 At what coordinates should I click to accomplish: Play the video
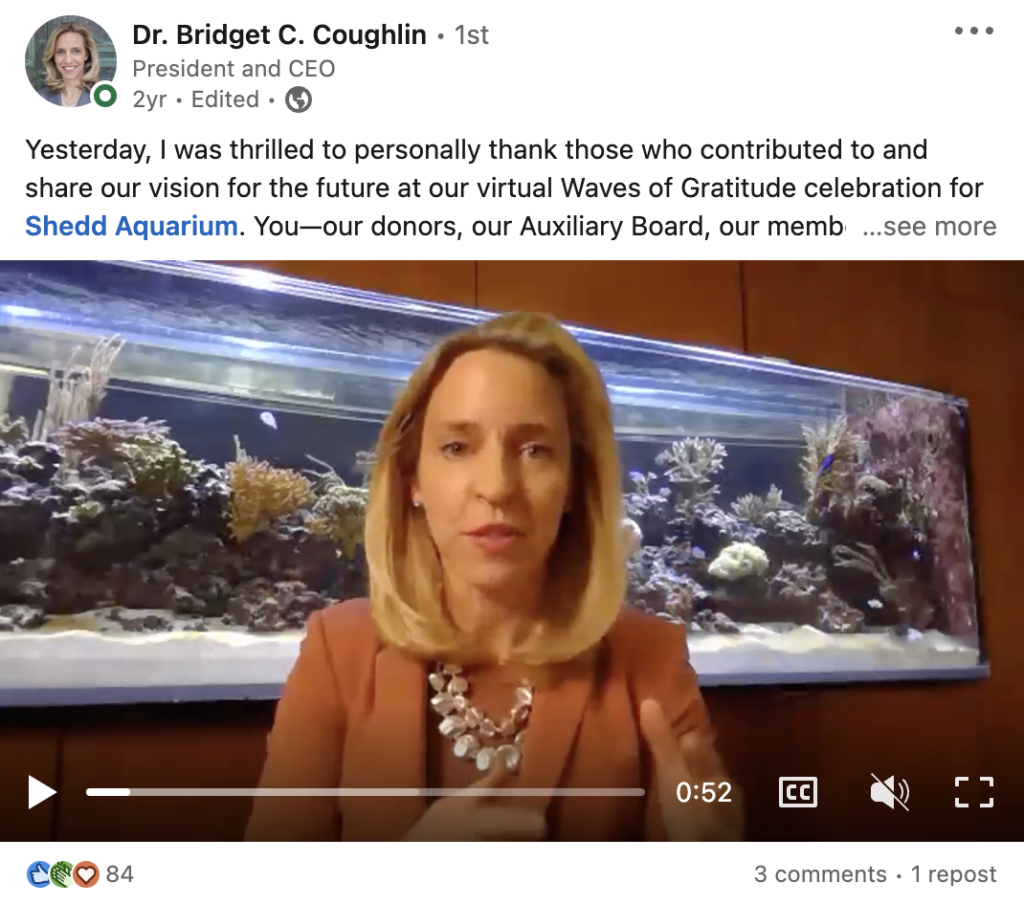pyautogui.click(x=42, y=792)
